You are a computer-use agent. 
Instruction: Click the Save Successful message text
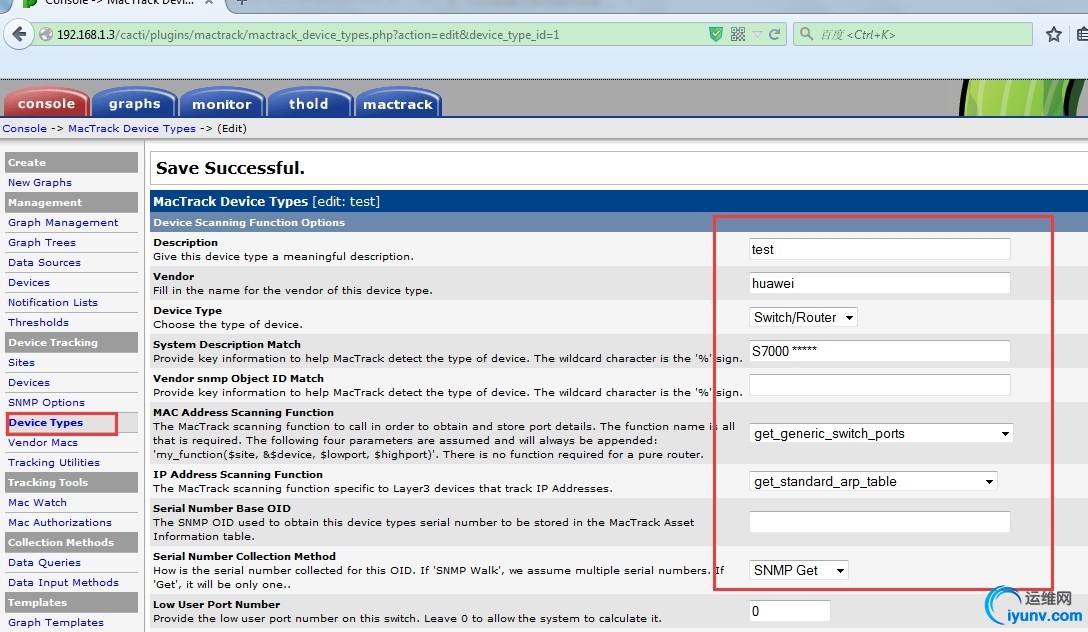[230, 168]
